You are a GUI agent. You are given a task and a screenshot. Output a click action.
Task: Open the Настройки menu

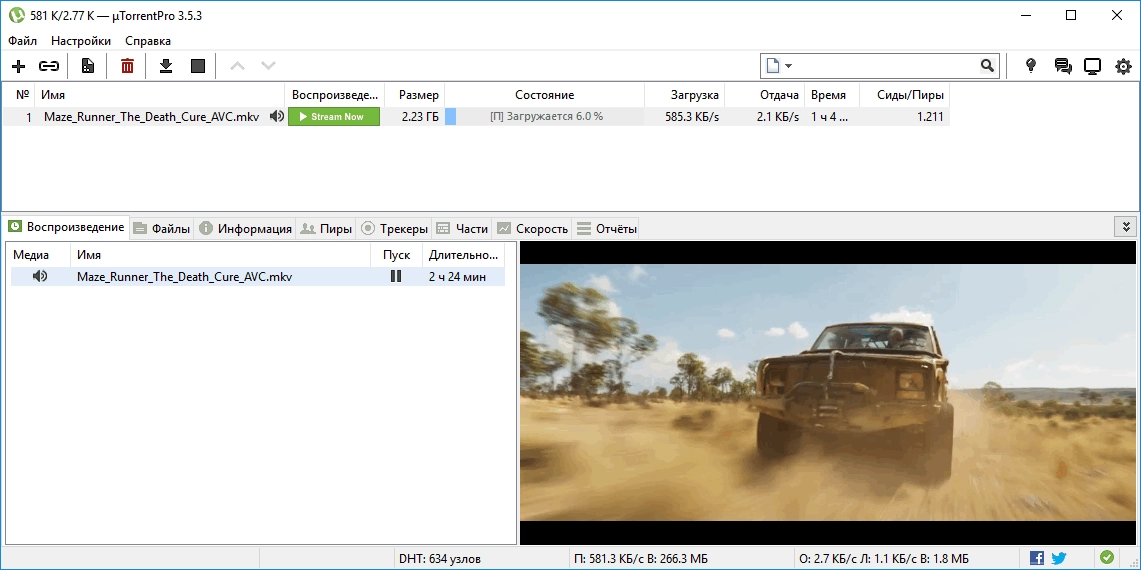[x=81, y=41]
